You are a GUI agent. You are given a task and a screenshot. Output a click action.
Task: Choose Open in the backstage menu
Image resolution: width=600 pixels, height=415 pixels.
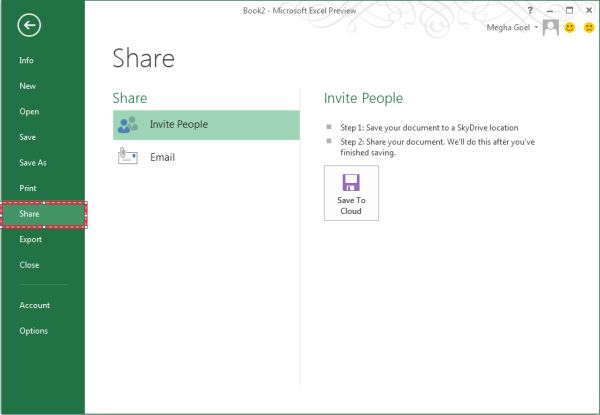tap(29, 112)
